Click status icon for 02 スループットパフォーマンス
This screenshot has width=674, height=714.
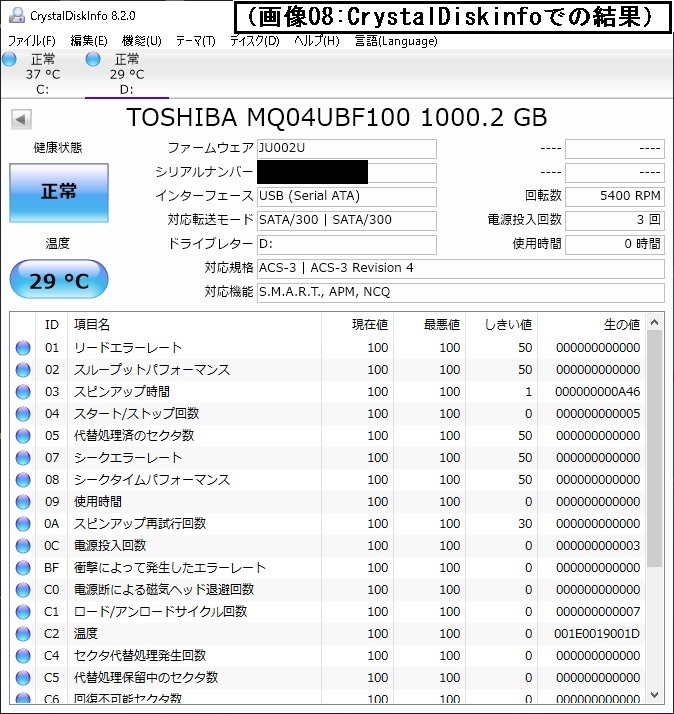(x=23, y=370)
